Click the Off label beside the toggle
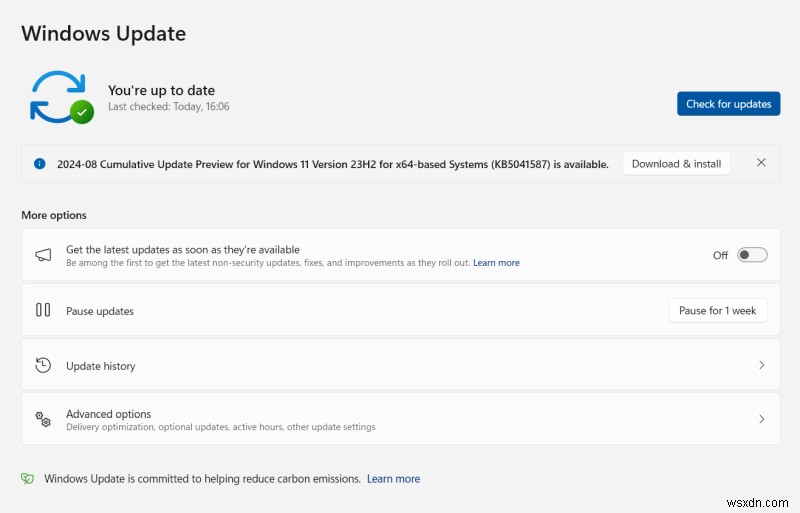 pos(720,255)
